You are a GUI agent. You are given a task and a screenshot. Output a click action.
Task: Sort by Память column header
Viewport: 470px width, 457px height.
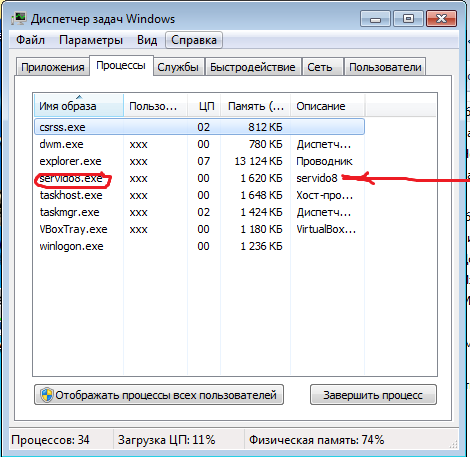point(256,106)
